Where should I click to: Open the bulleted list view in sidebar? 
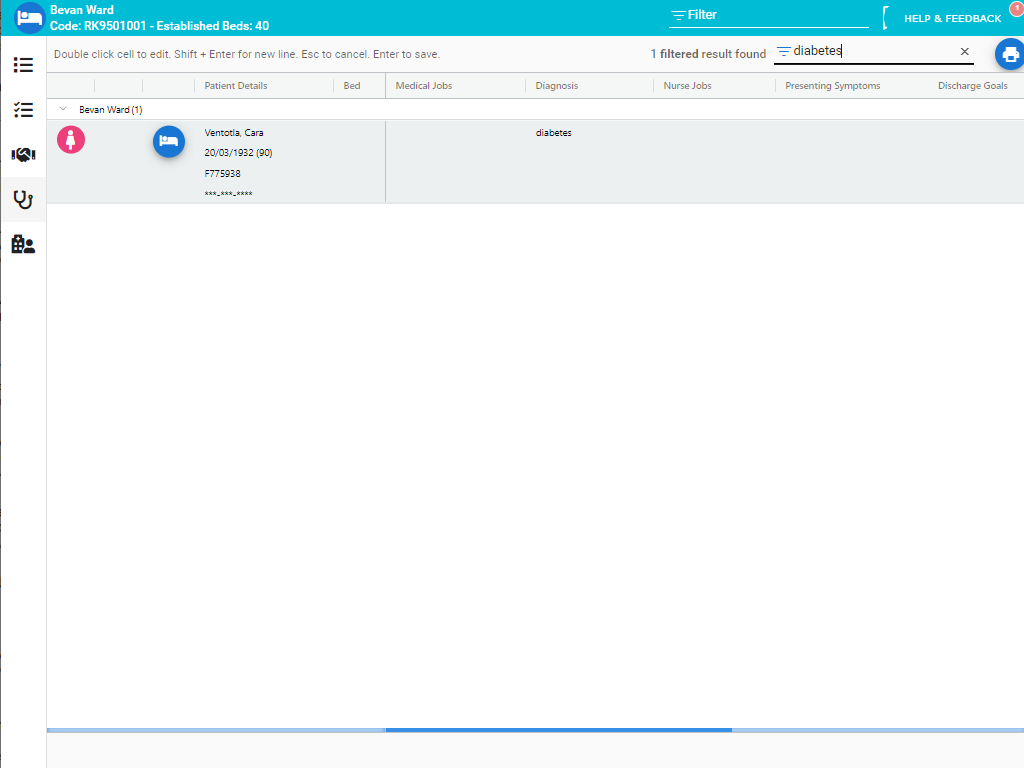click(24, 65)
